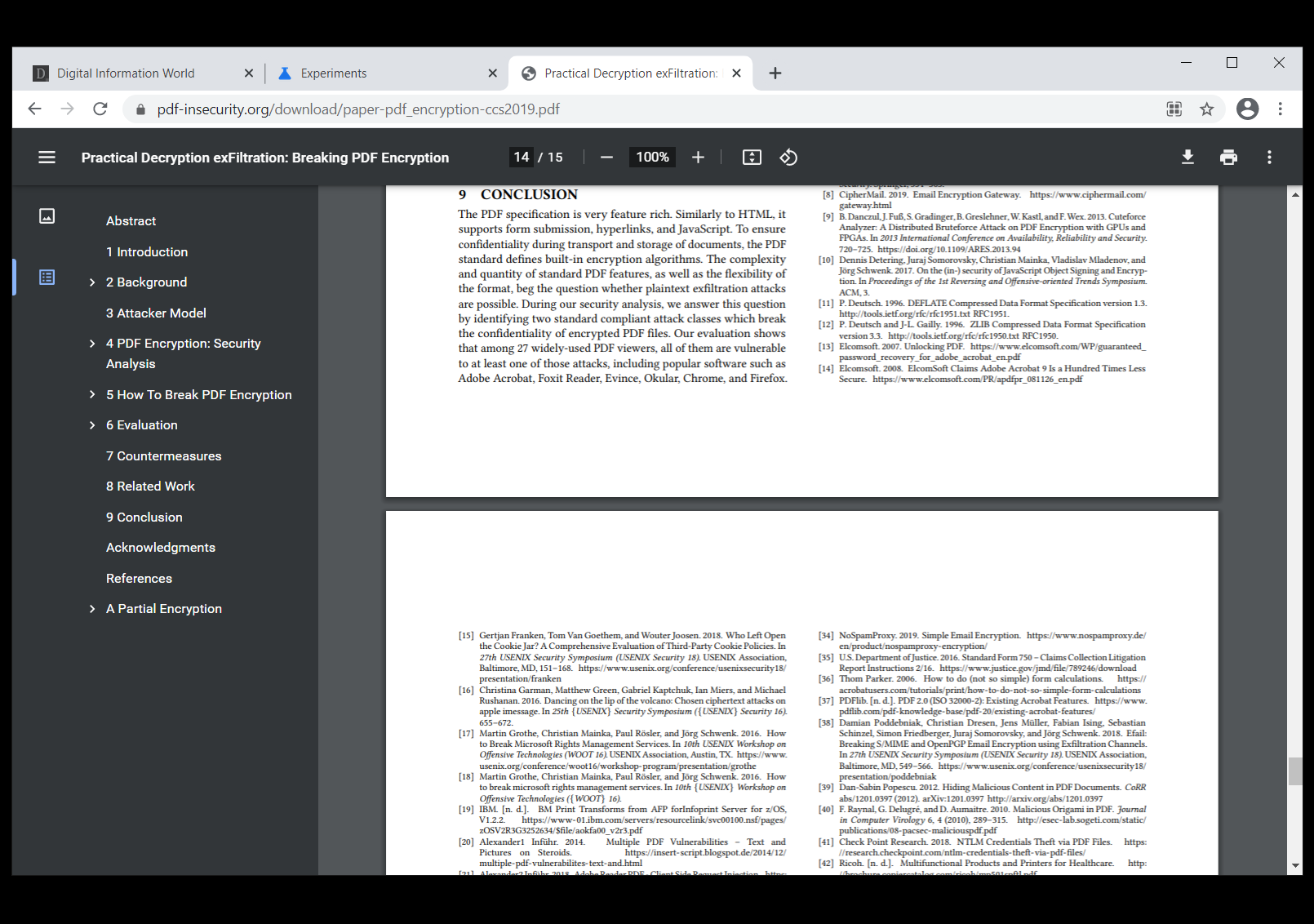Navigate to 3 Attacker Model
Image resolution: width=1314 pixels, height=924 pixels.
click(x=156, y=313)
